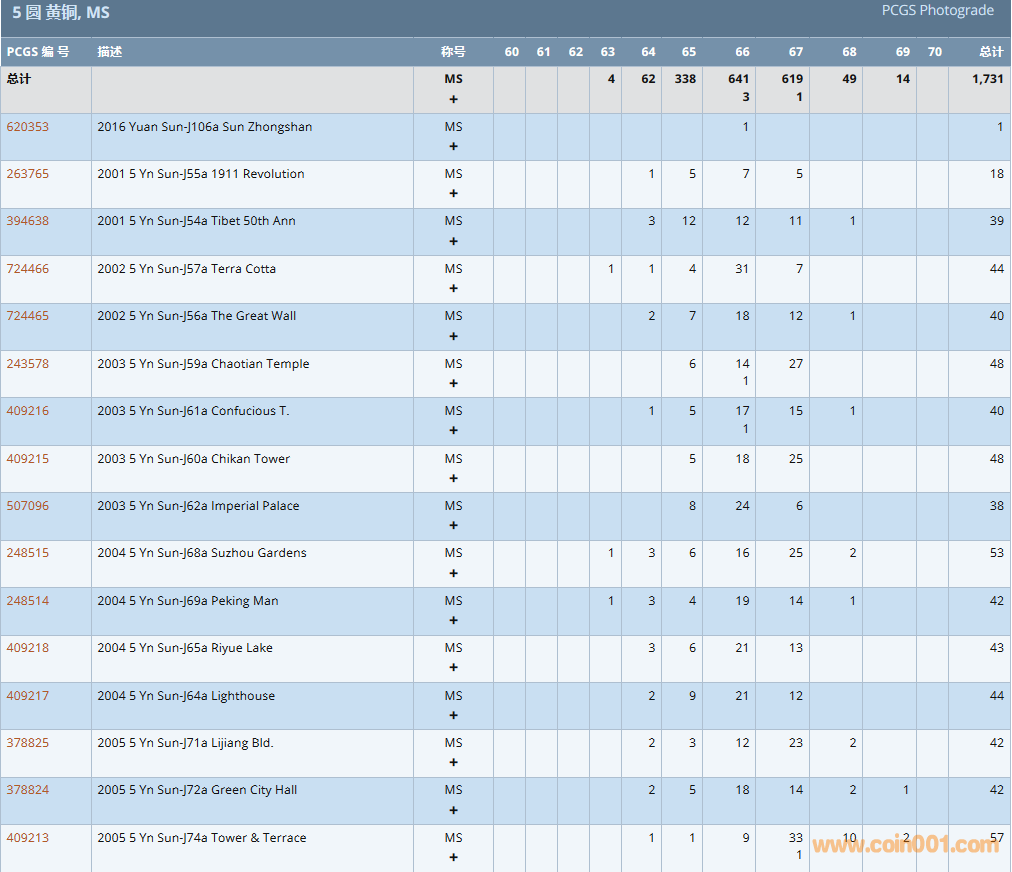Click the 总计 column header on right
Screen dimensions: 1012x872
click(990, 52)
